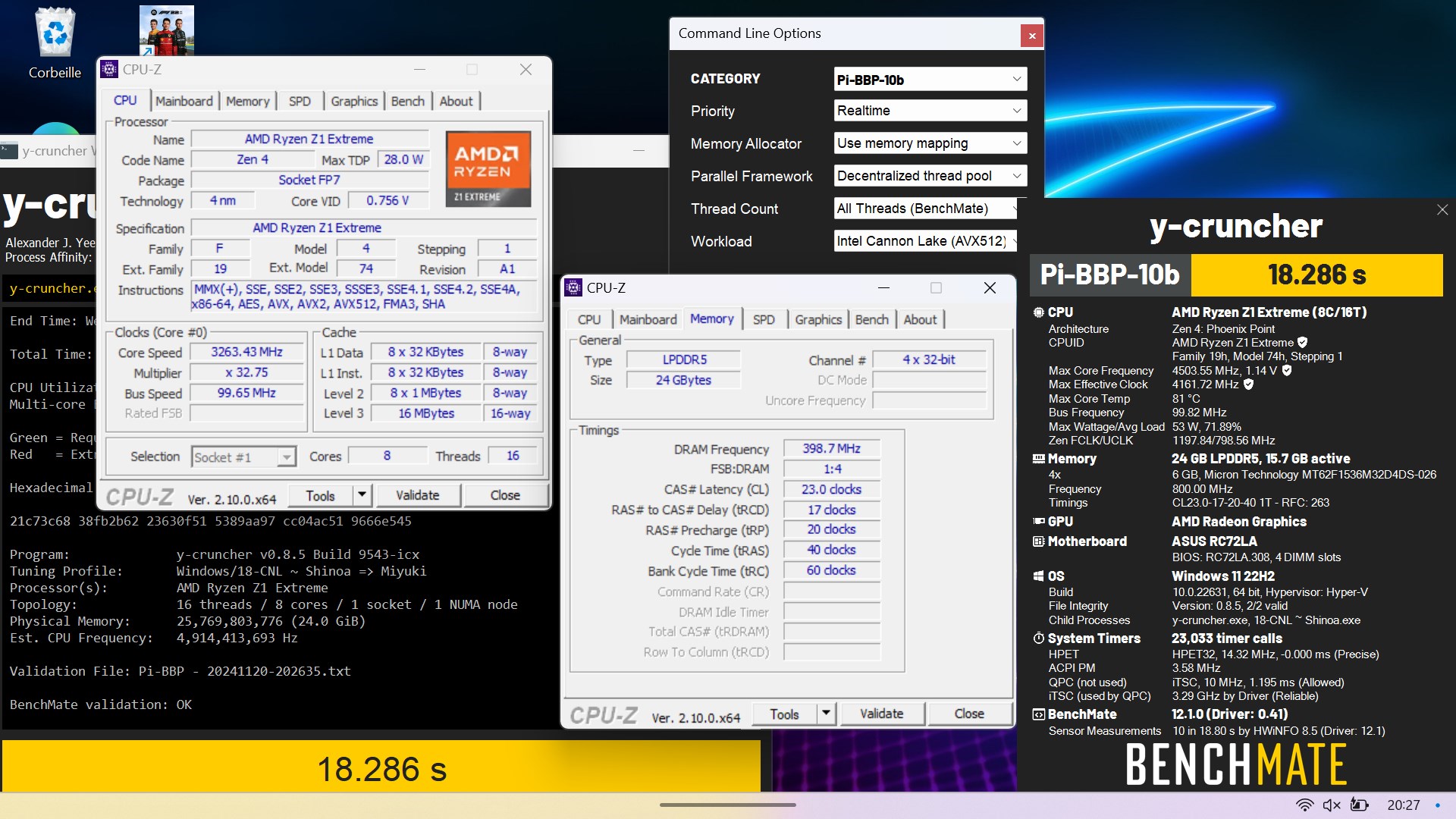Click the Max Core Frequency verified shield
The width and height of the screenshot is (1456, 819).
1286,371
